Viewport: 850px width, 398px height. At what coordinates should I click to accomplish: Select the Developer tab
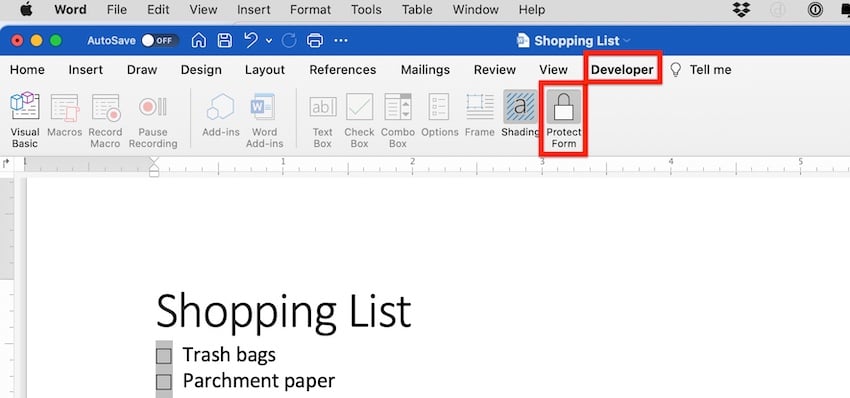tap(622, 69)
